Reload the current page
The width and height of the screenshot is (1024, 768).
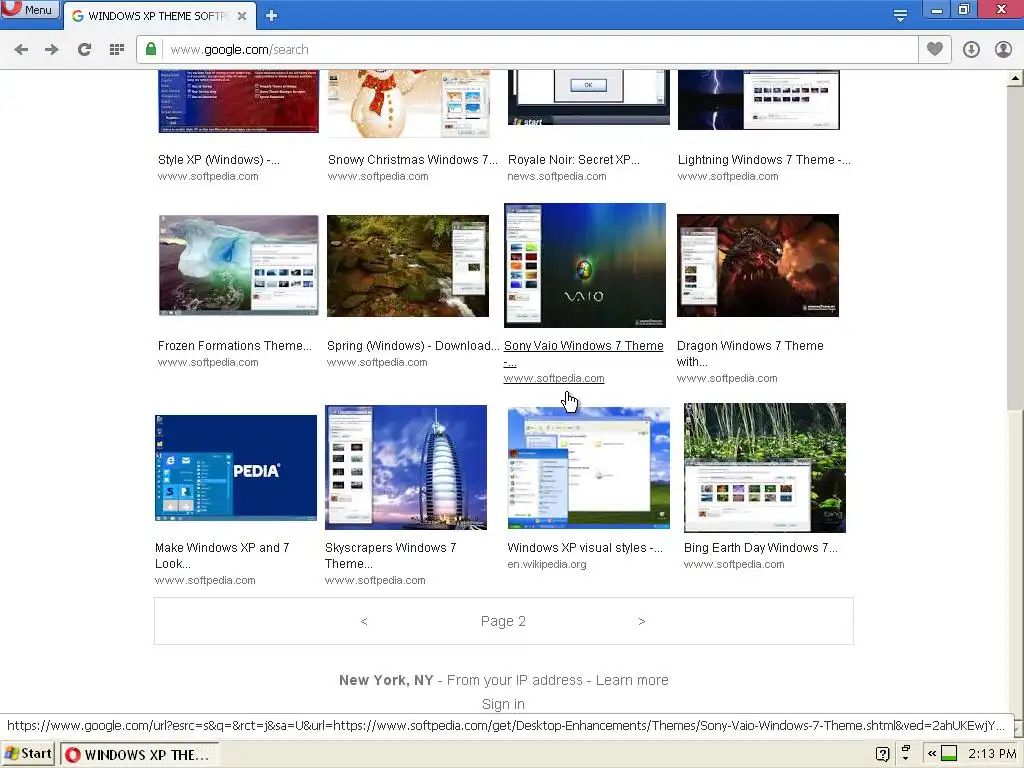(x=84, y=50)
